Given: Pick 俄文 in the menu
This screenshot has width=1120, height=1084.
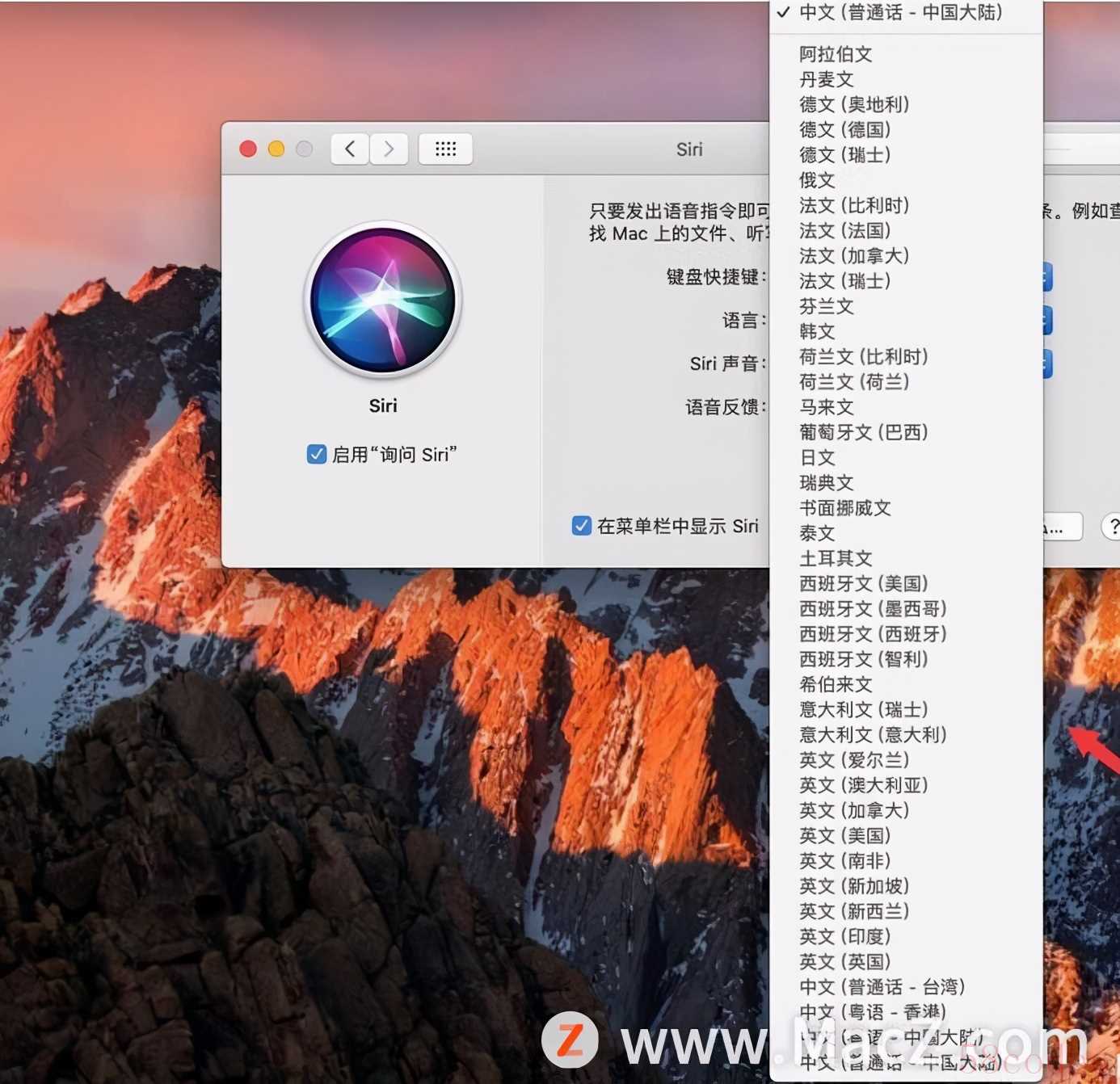Looking at the screenshot, I should (x=907, y=180).
